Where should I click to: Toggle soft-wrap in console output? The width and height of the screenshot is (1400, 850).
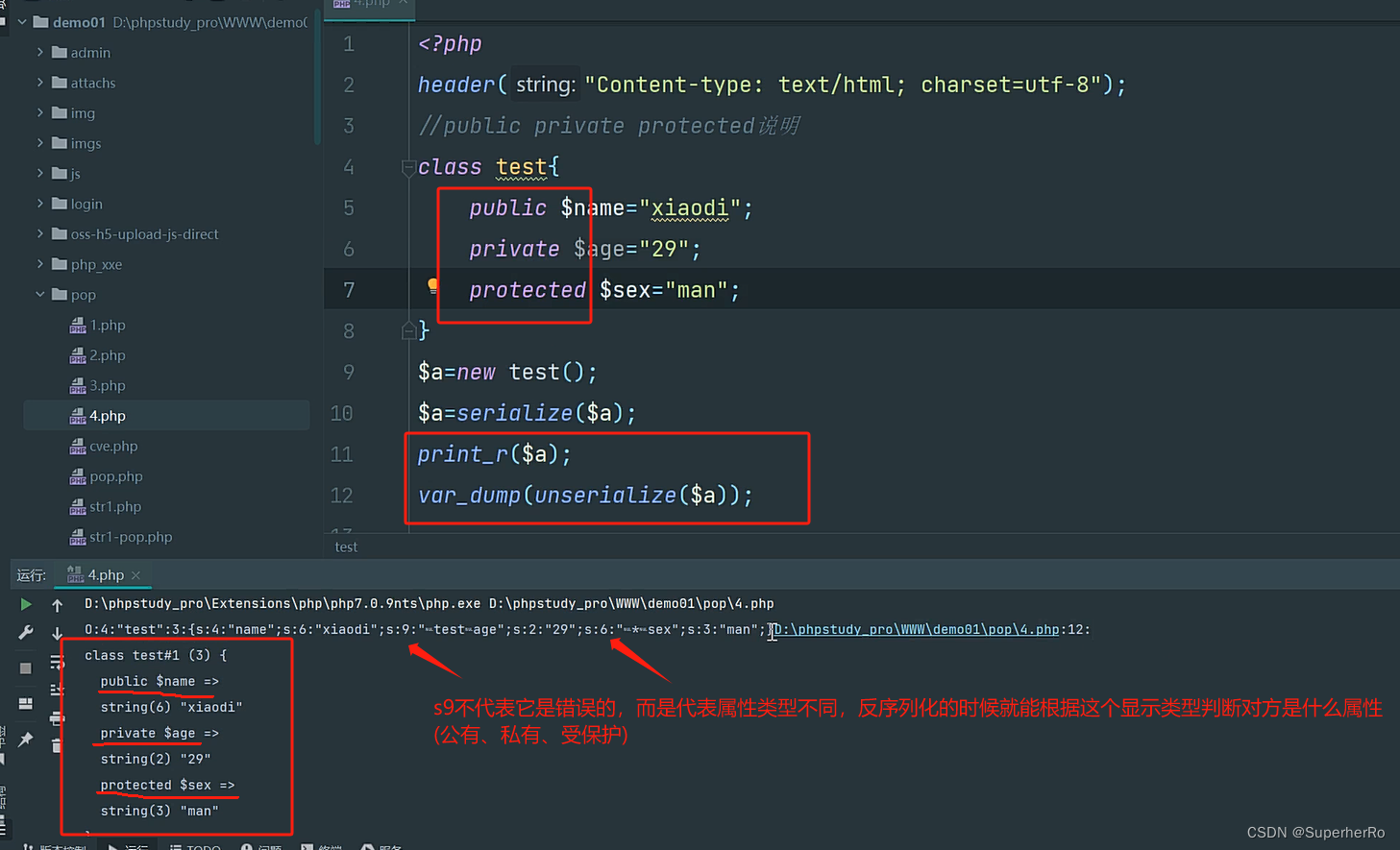58,664
